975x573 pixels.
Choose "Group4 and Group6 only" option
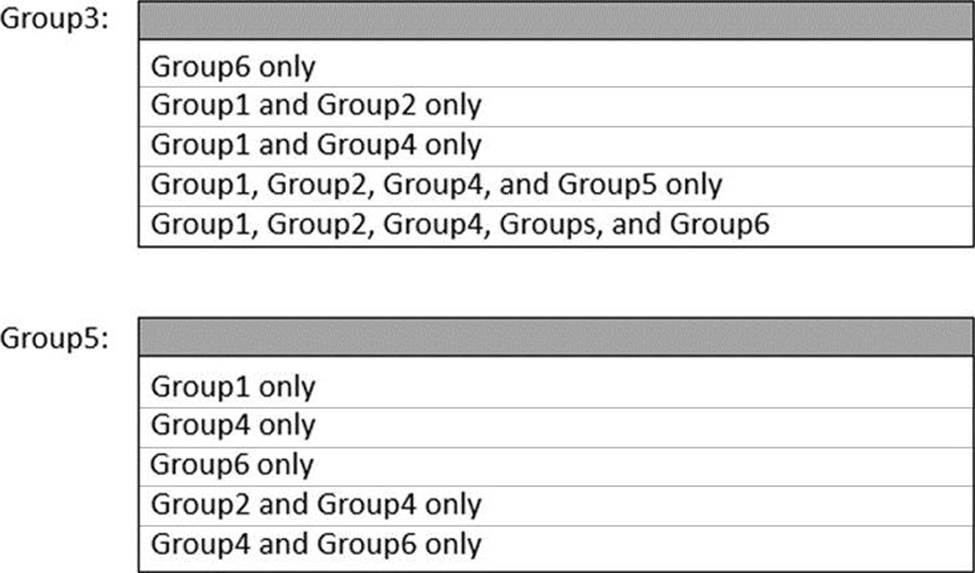pyautogui.click(x=316, y=545)
